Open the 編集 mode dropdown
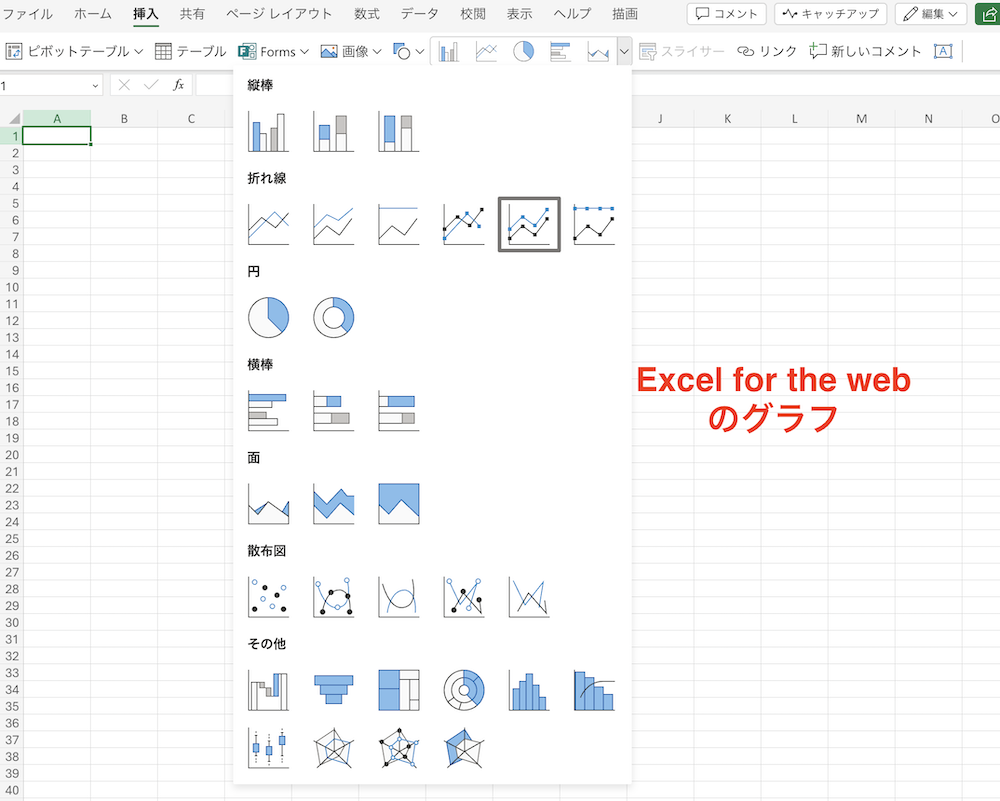This screenshot has height=801, width=1000. click(x=930, y=14)
